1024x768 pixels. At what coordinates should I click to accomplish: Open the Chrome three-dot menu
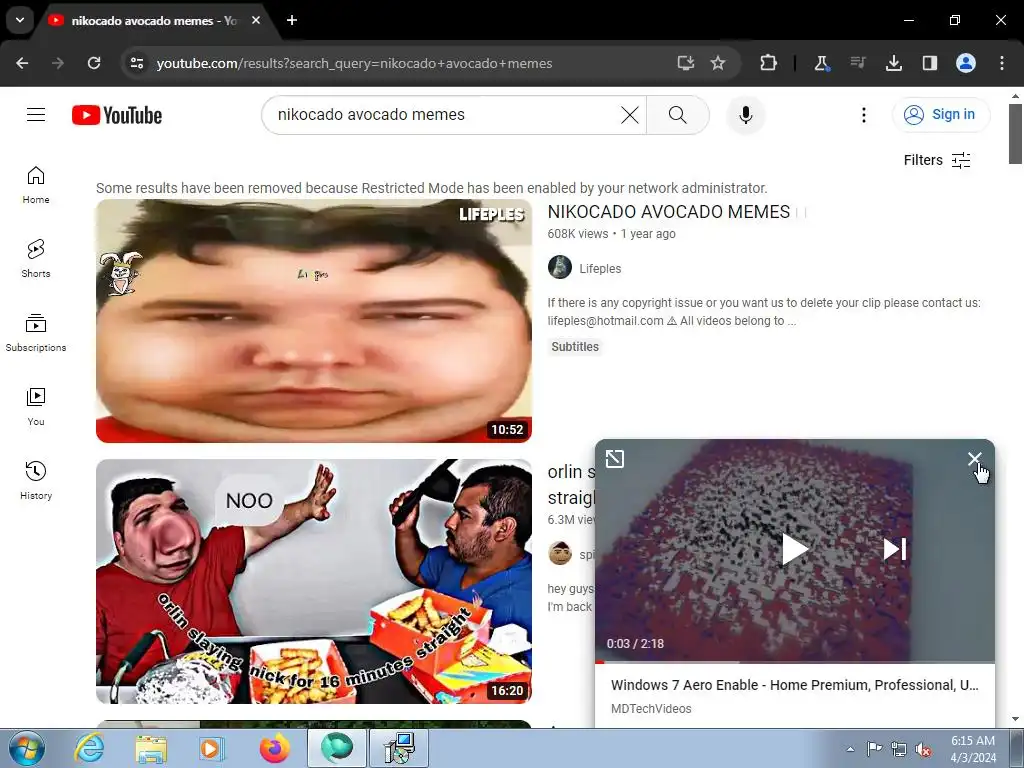coord(1002,63)
